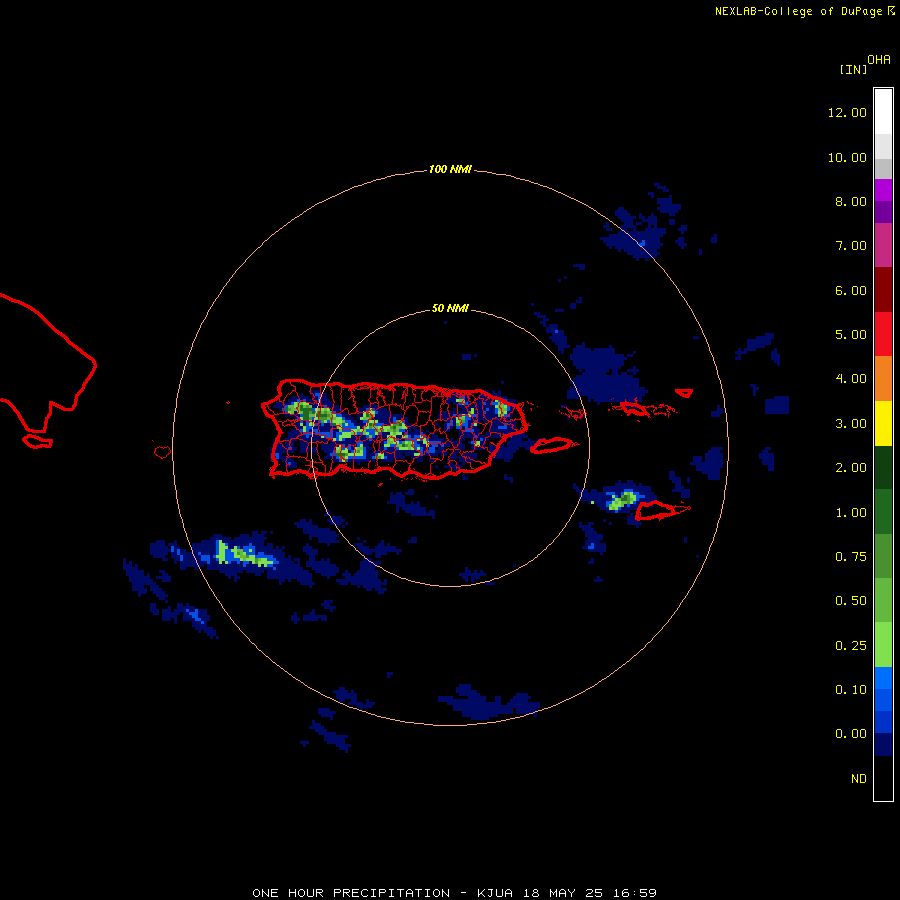Click the 7.00 legend value
Screen dimensions: 900x900
[851, 246]
